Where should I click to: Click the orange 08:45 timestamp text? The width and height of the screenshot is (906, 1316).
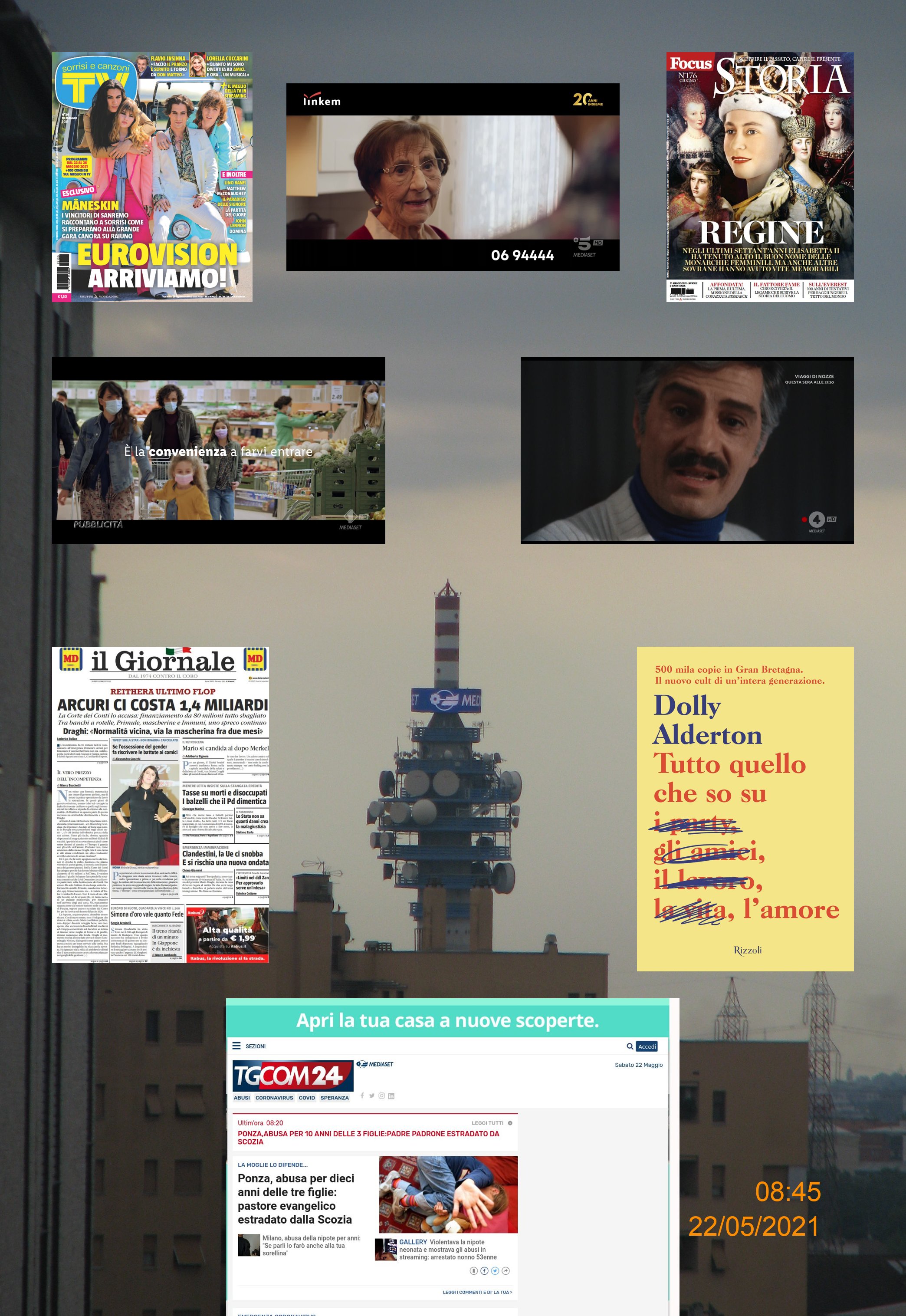point(788,1191)
